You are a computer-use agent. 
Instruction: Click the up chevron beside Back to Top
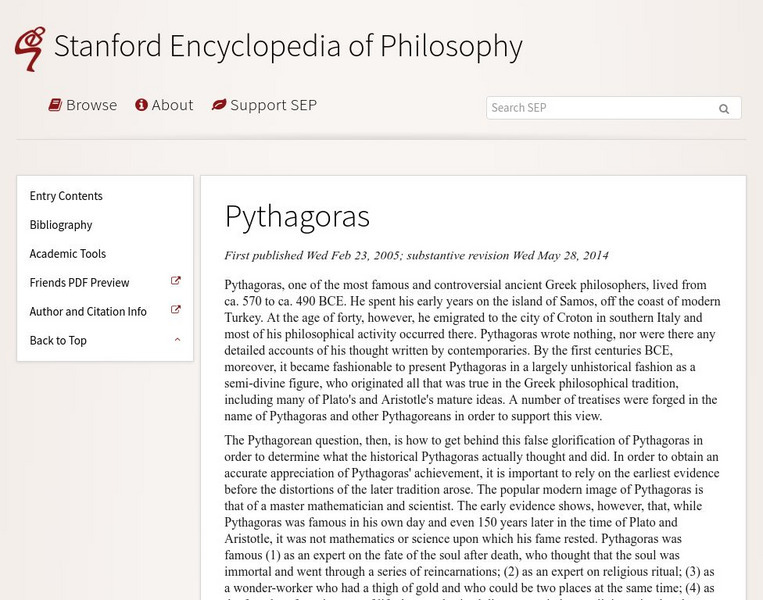(x=177, y=340)
